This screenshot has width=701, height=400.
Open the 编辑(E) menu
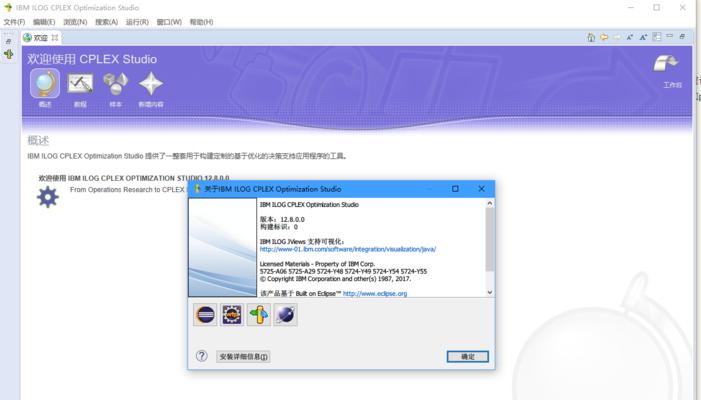(x=44, y=22)
